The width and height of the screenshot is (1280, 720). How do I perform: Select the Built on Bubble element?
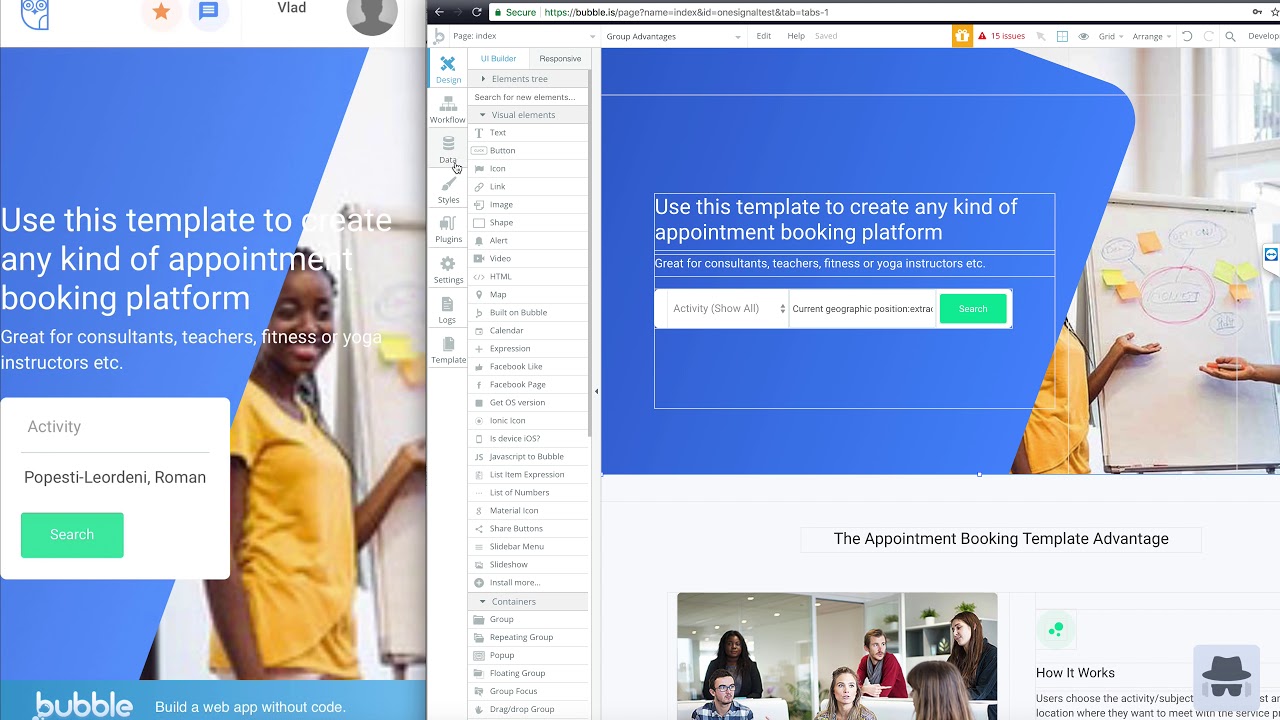529,313
